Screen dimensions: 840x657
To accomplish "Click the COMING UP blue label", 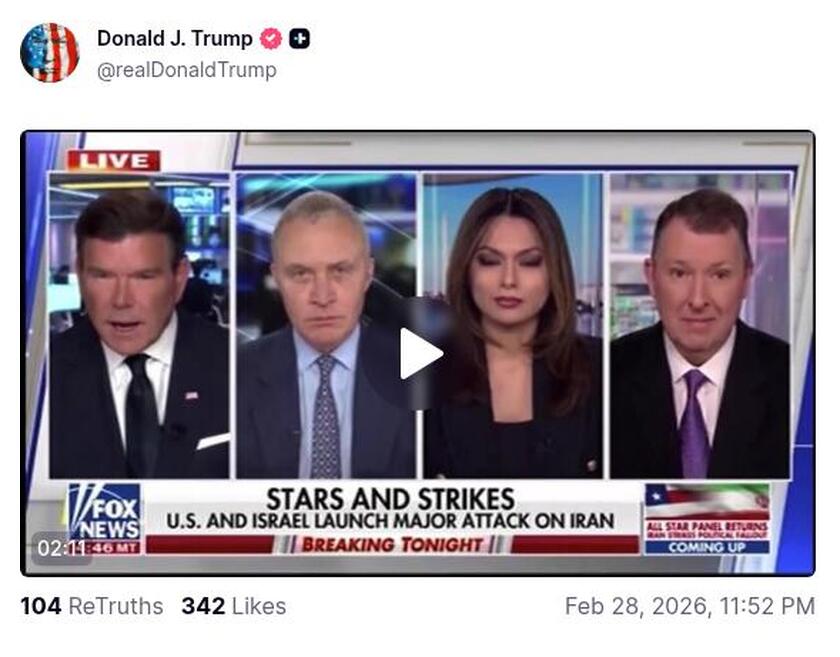I will coord(707,547).
